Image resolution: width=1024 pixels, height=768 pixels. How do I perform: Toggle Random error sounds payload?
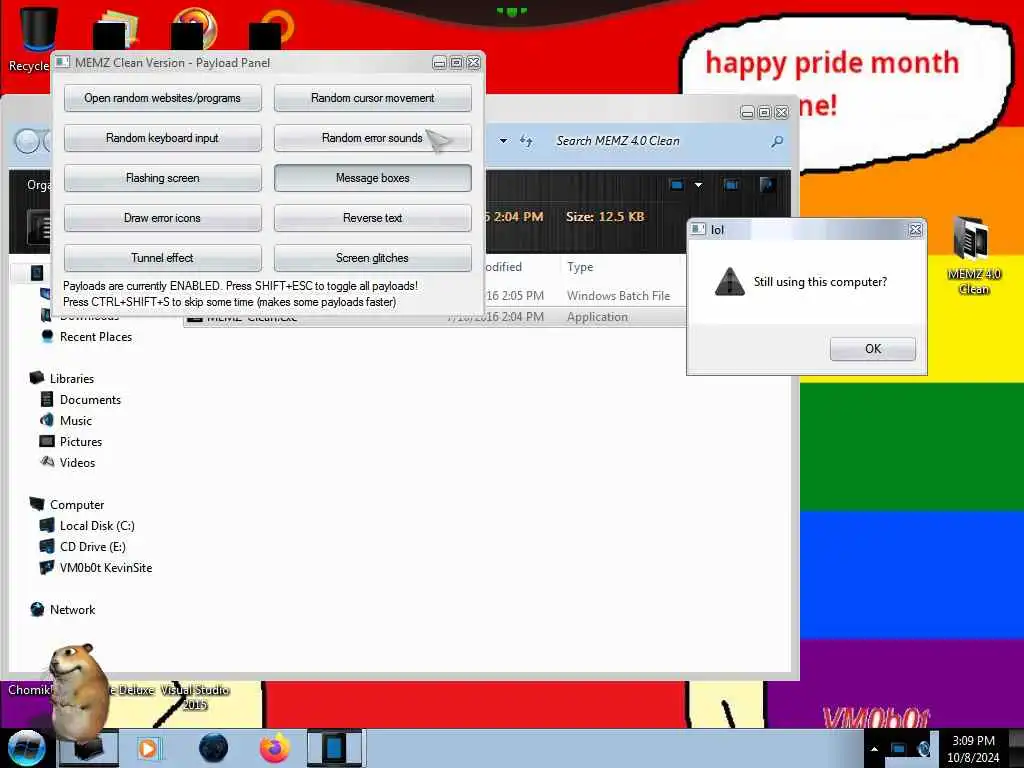click(x=372, y=138)
